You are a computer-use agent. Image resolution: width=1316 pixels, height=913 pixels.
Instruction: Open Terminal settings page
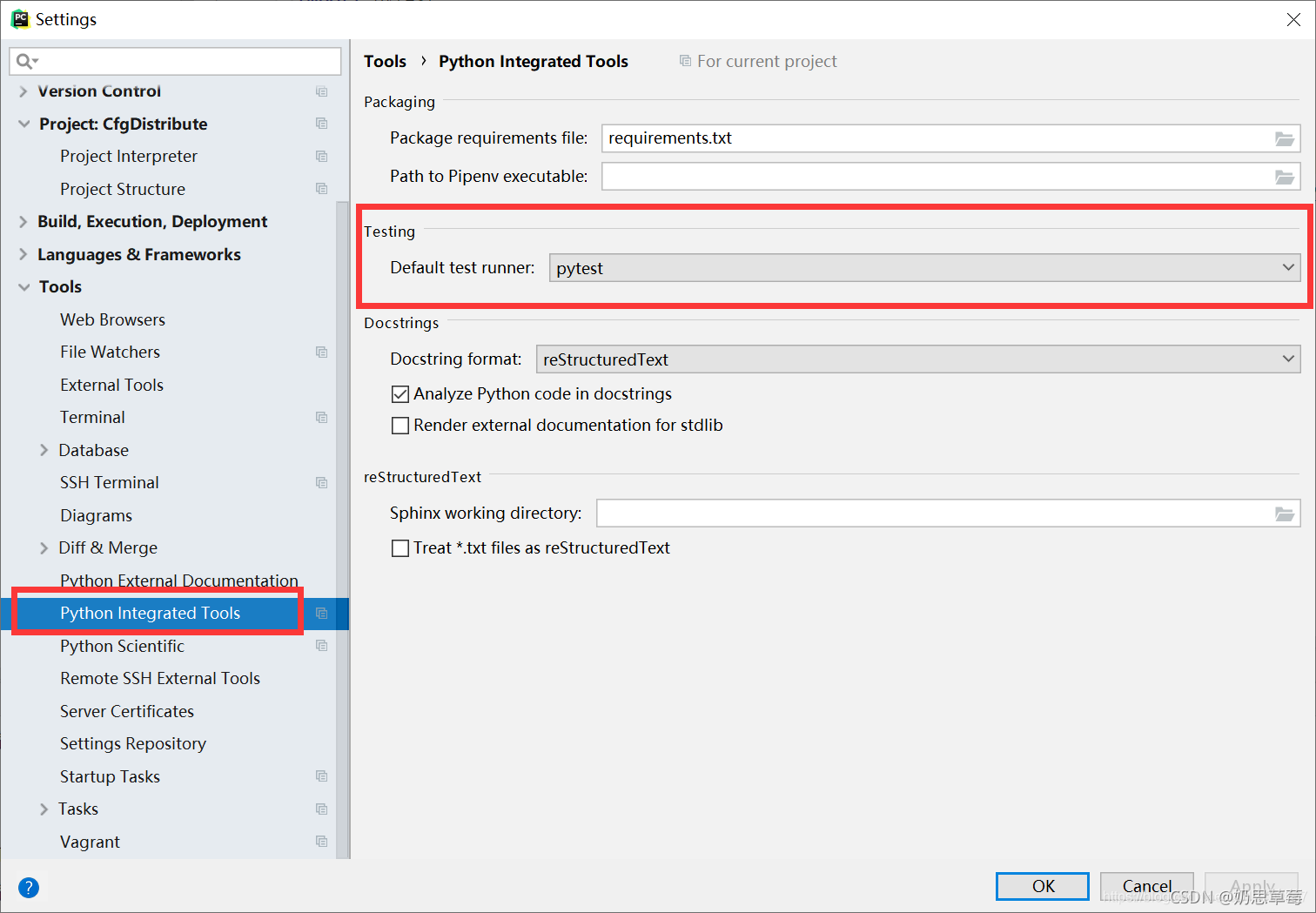(x=92, y=418)
